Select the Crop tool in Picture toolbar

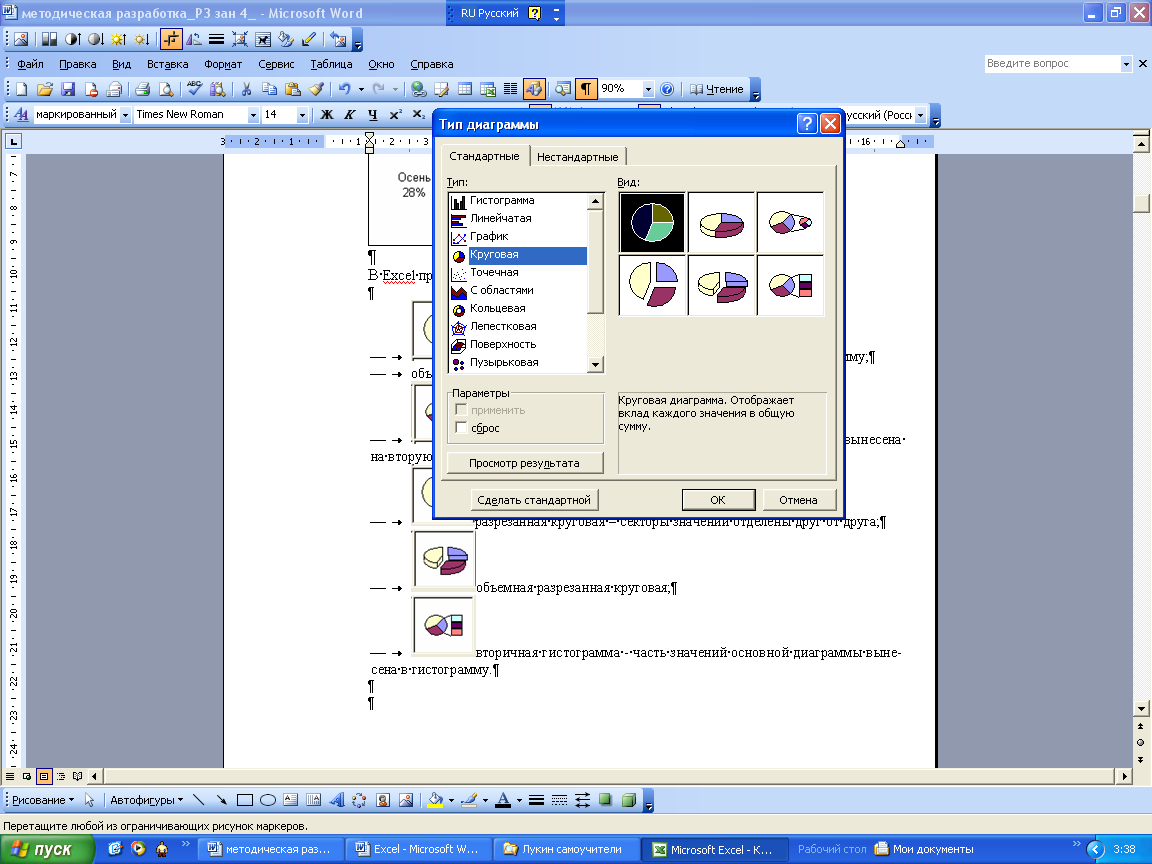(170, 39)
